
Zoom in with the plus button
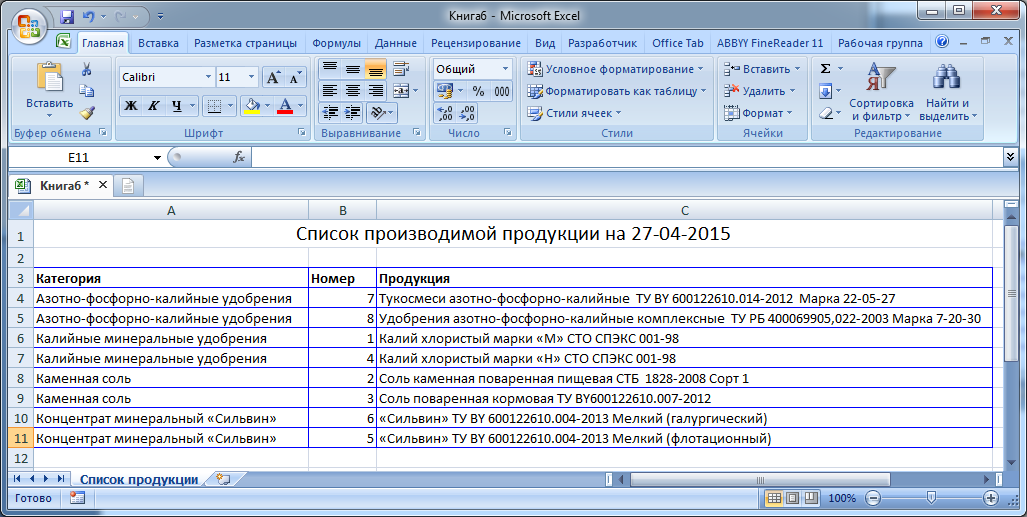coord(990,498)
